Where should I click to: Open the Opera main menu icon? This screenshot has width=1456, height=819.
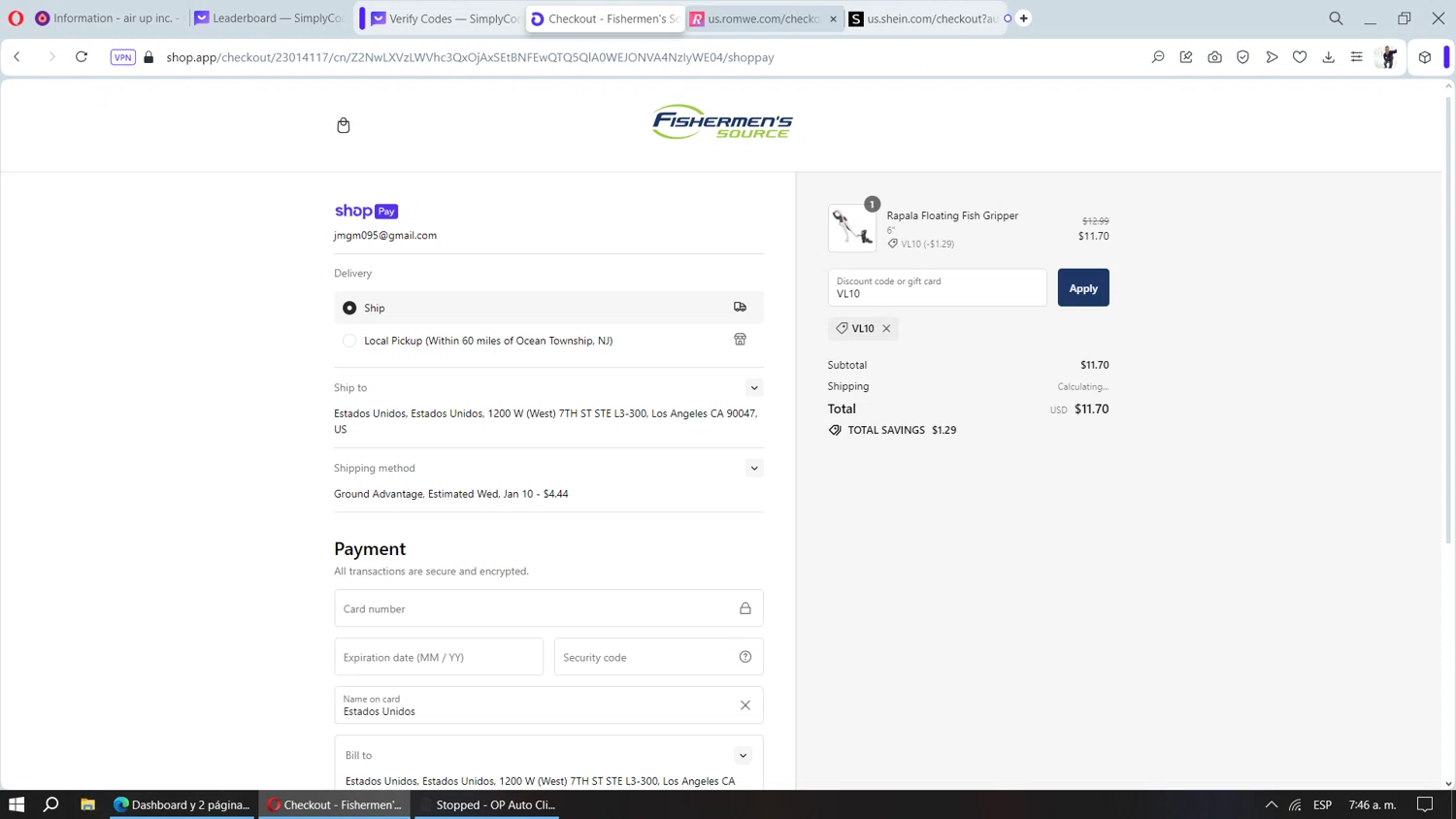(16, 18)
